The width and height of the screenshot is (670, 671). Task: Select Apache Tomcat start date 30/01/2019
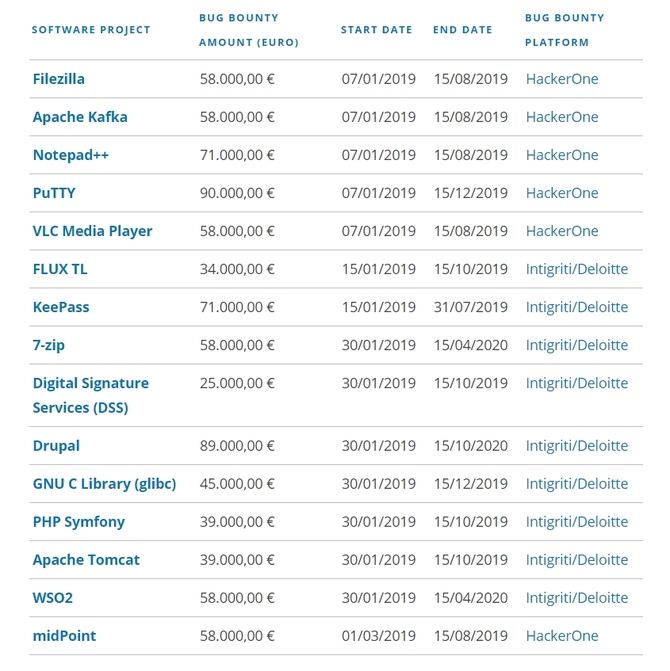coord(379,560)
